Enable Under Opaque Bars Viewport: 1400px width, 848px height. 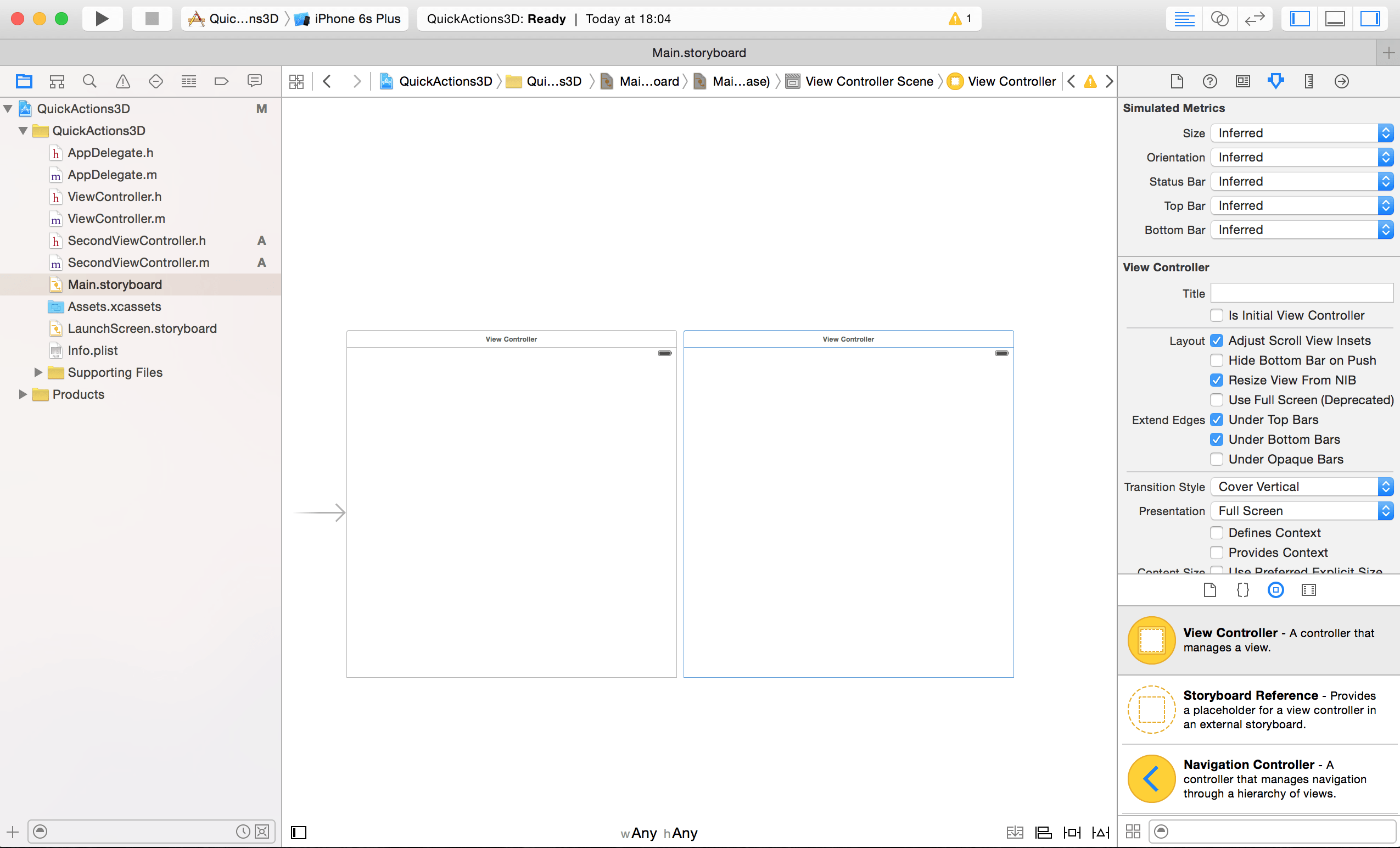pos(1217,459)
